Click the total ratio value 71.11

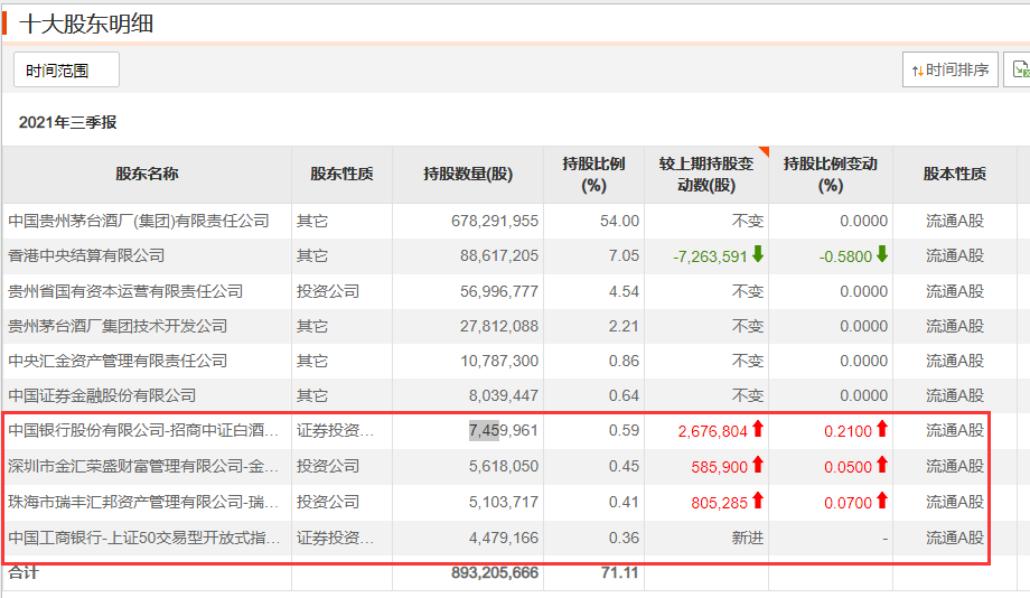click(619, 573)
